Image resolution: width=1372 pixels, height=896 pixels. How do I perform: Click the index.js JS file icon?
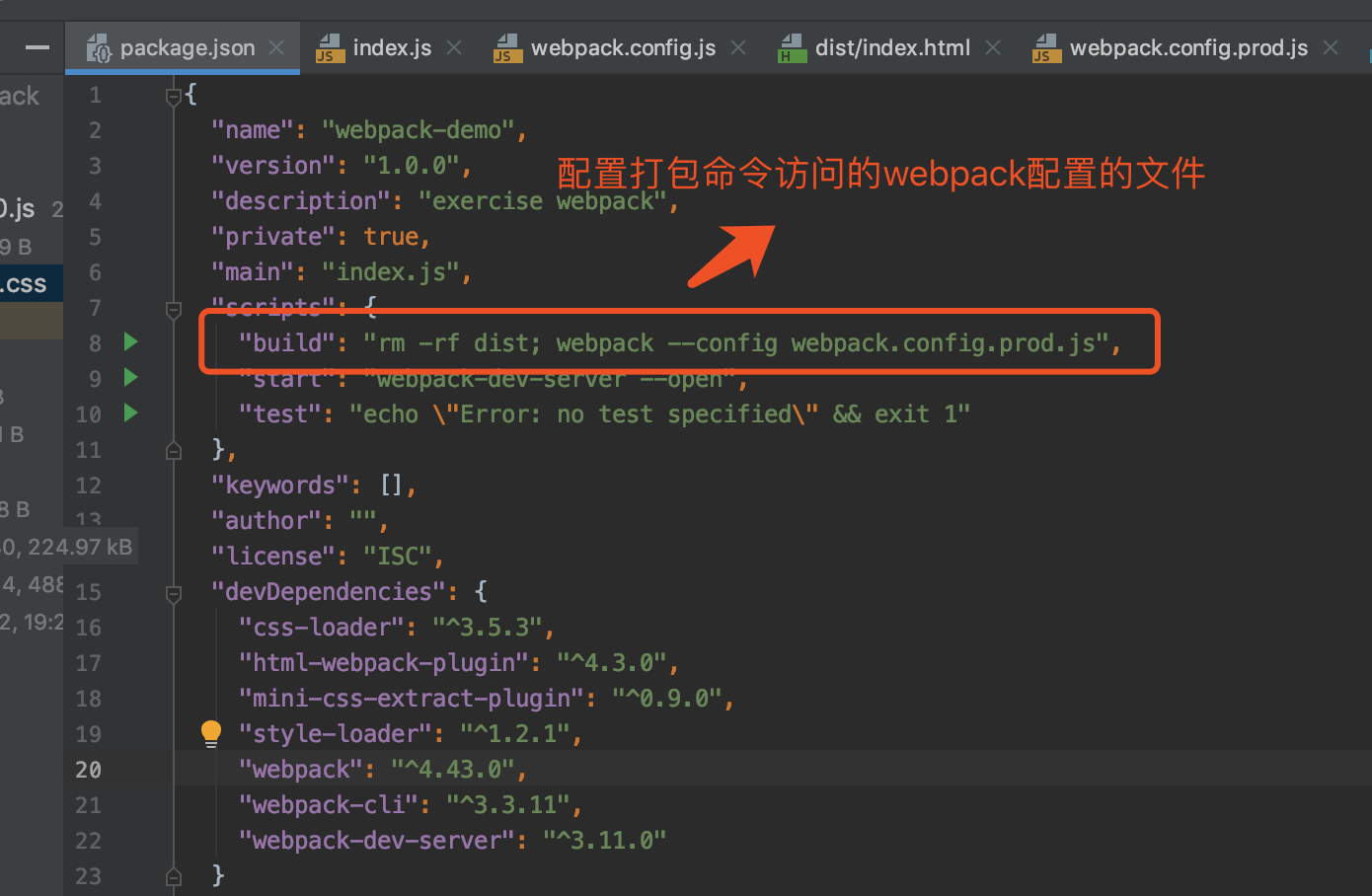tap(330, 48)
